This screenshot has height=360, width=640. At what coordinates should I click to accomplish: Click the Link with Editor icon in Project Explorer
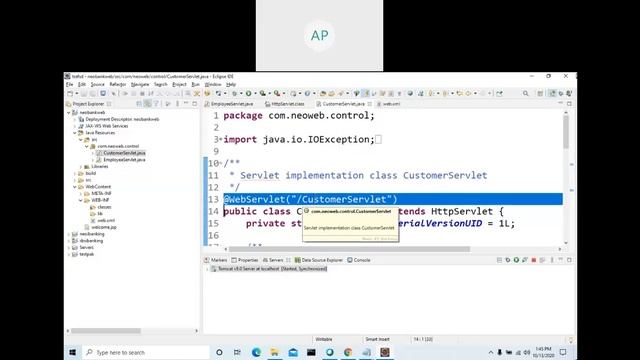click(147, 104)
